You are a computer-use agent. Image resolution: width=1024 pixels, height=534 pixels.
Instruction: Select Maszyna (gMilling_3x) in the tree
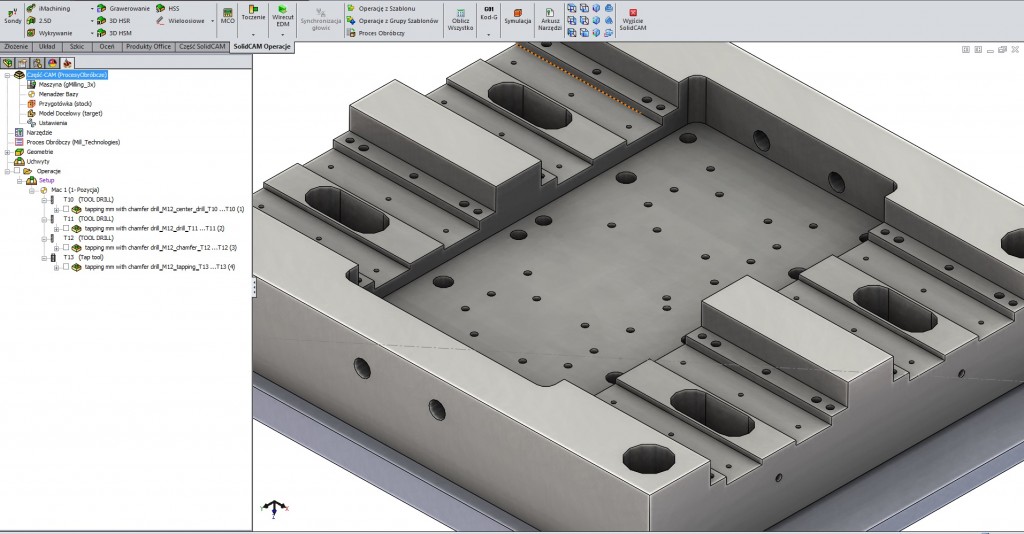coord(67,85)
